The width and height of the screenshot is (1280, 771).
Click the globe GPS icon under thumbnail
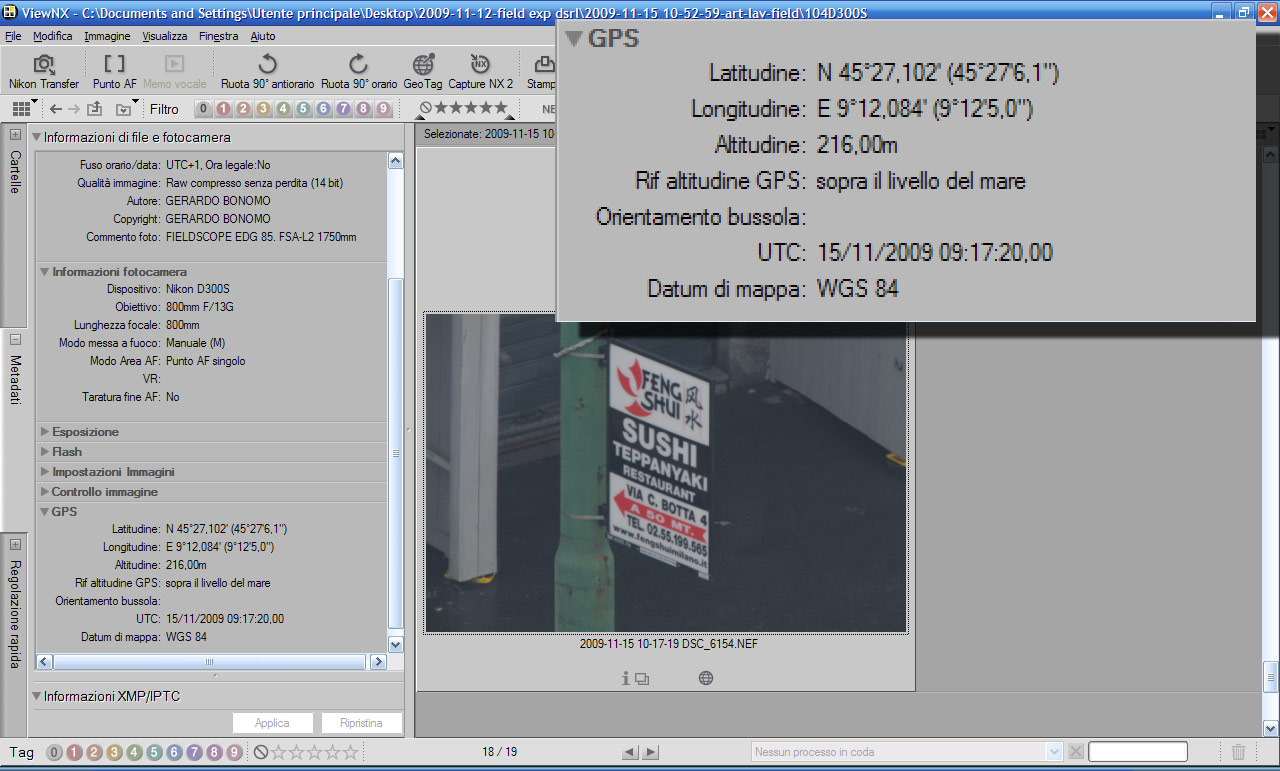click(x=706, y=678)
